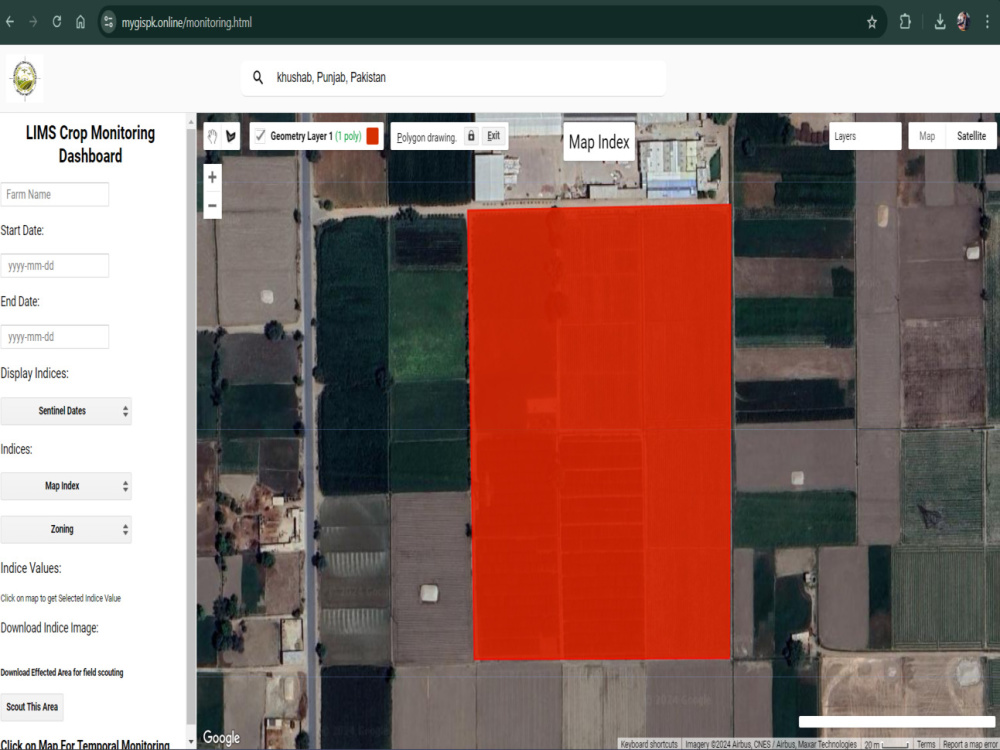Open the Sentinel Dates dropdown
The width and height of the screenshot is (1000, 750).
pos(66,411)
